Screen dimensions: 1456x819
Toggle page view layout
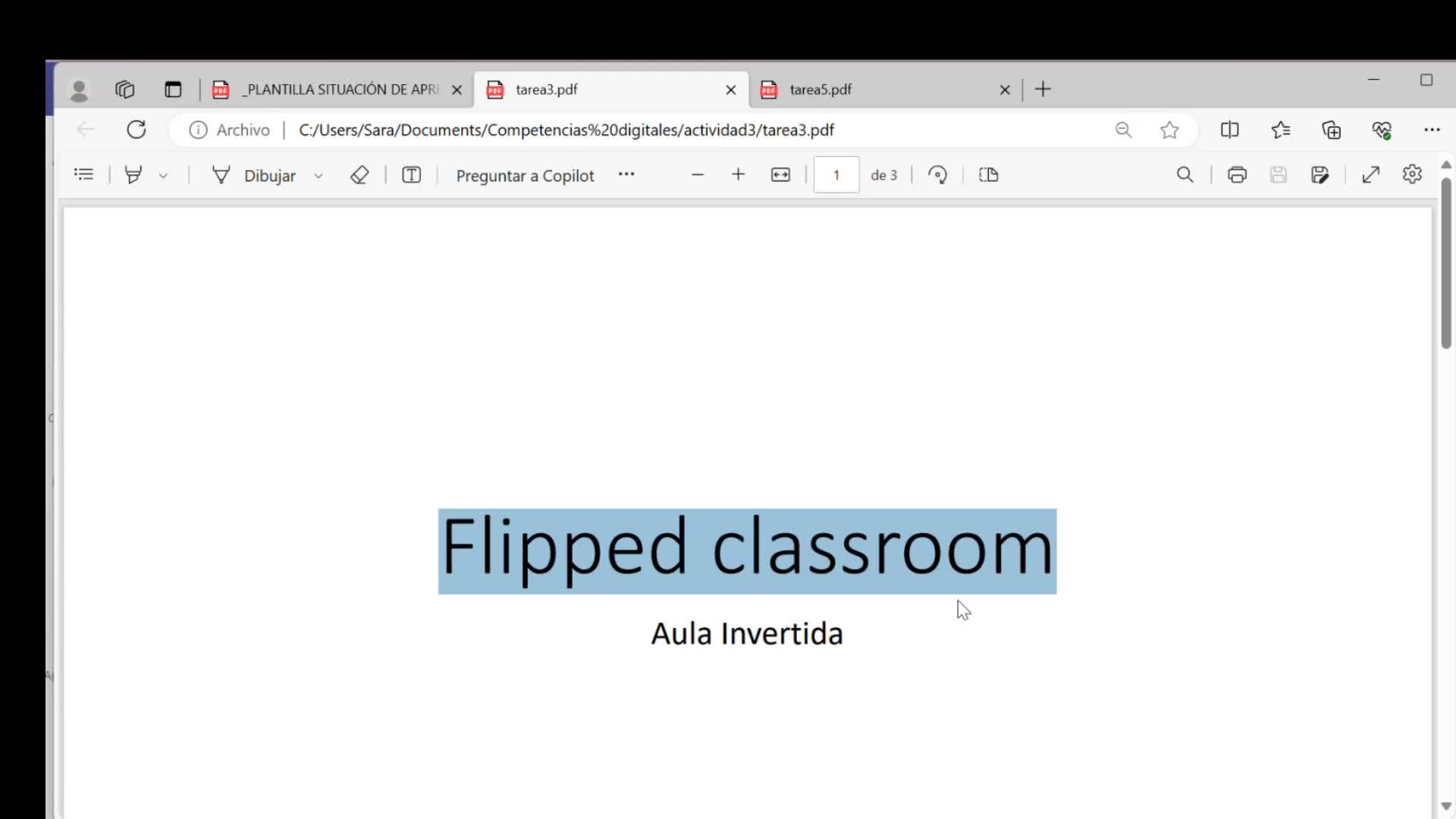click(988, 175)
